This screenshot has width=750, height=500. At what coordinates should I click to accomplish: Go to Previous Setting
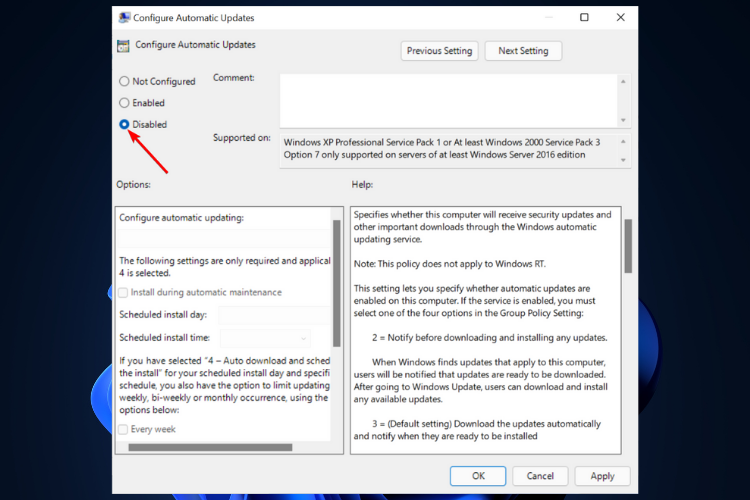pyautogui.click(x=438, y=51)
